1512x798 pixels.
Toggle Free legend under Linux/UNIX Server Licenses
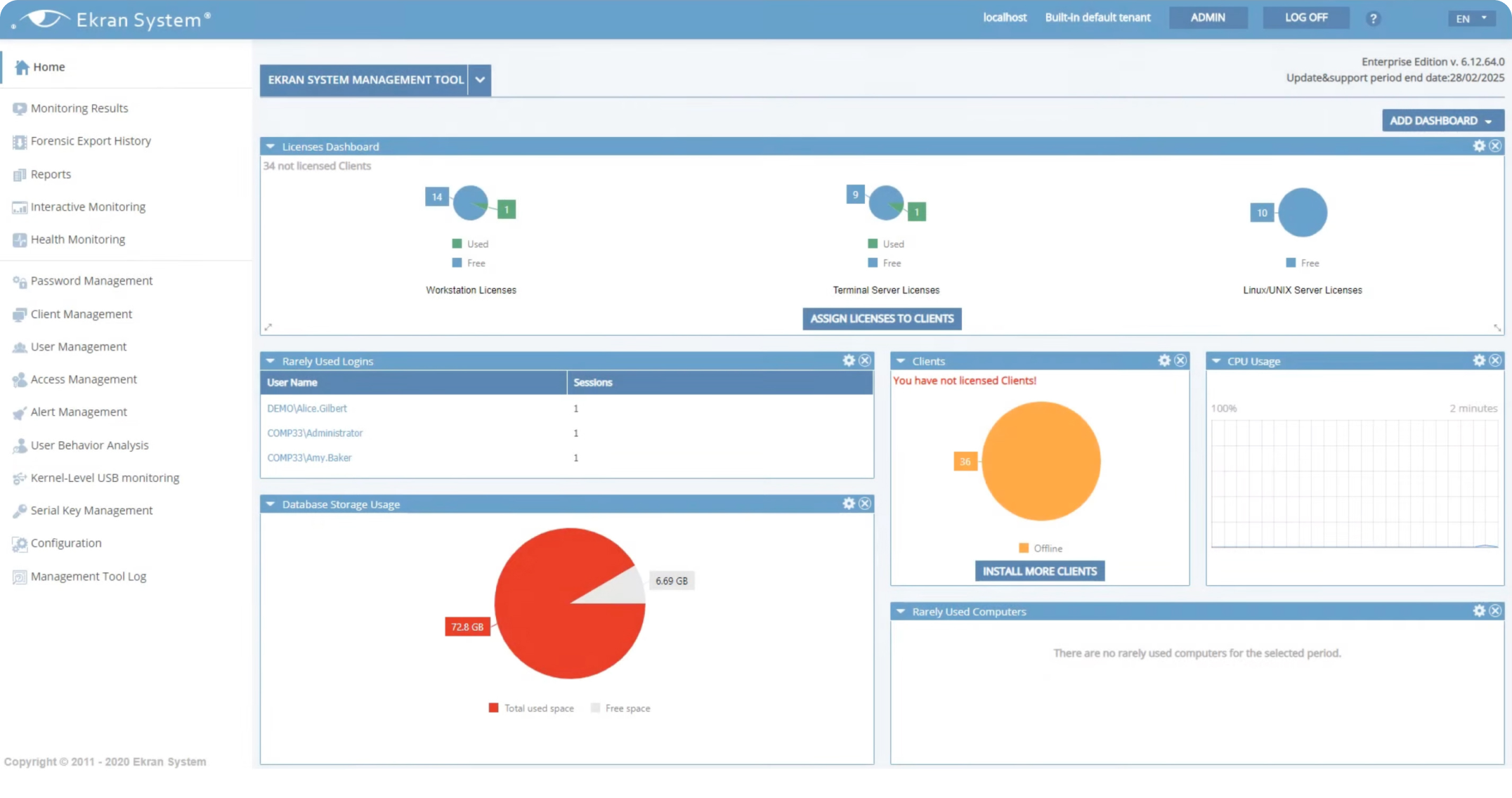click(1303, 263)
